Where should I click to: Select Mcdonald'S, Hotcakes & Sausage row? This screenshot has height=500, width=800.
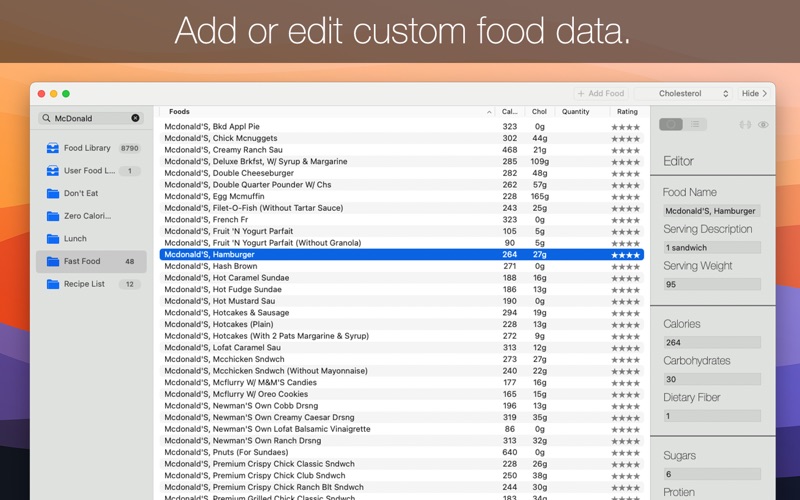point(402,313)
